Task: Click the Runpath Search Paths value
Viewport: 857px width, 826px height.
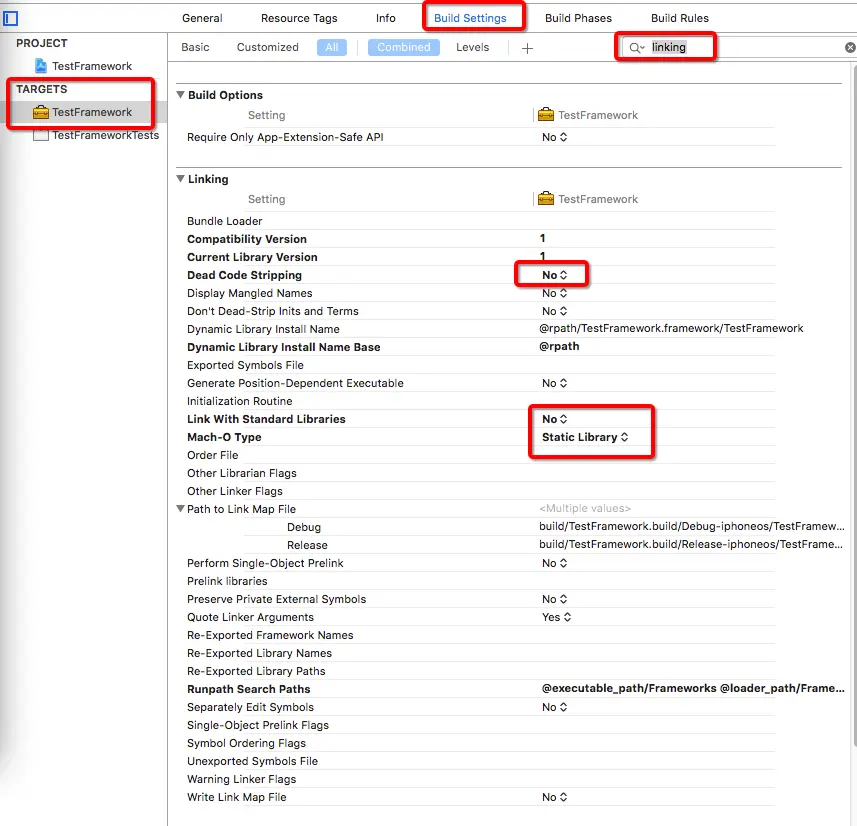Action: tap(692, 688)
